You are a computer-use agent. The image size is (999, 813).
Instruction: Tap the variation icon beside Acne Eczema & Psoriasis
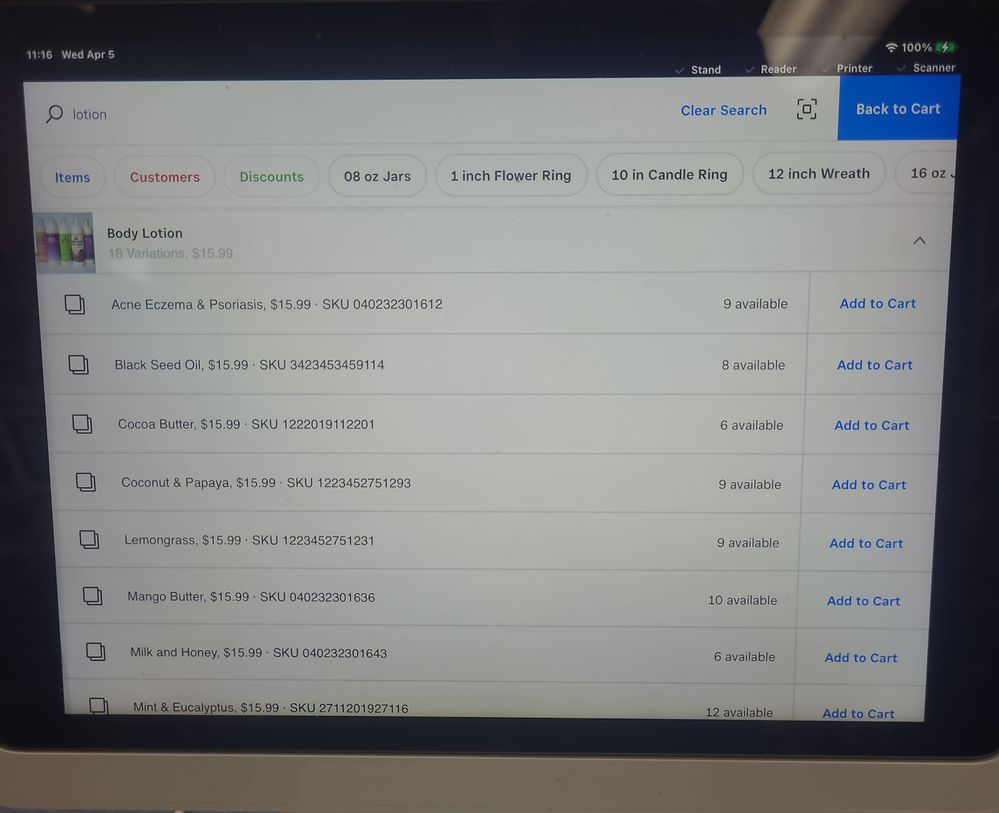coord(75,304)
